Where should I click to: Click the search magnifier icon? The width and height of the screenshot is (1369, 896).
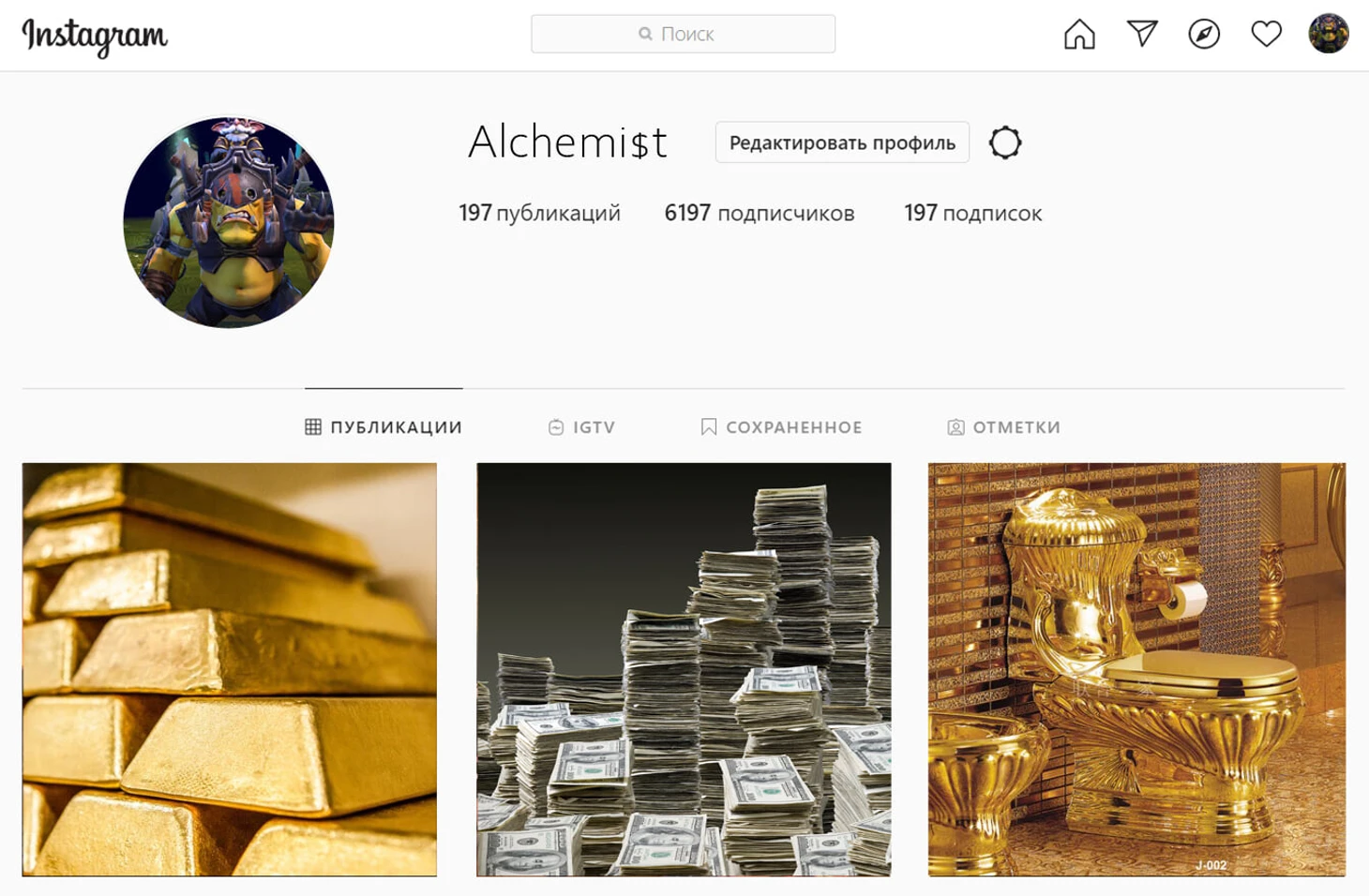[x=645, y=34]
